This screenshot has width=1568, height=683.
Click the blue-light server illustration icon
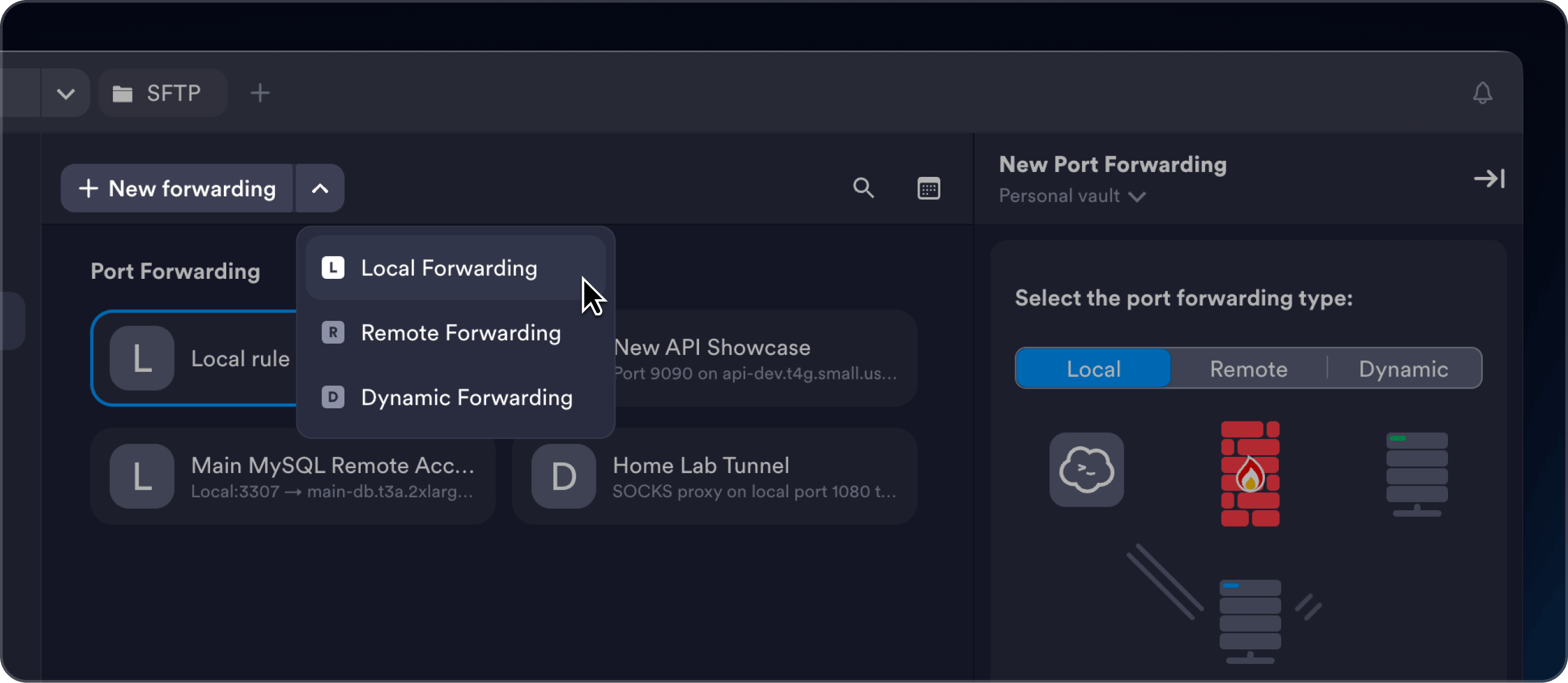1251,622
